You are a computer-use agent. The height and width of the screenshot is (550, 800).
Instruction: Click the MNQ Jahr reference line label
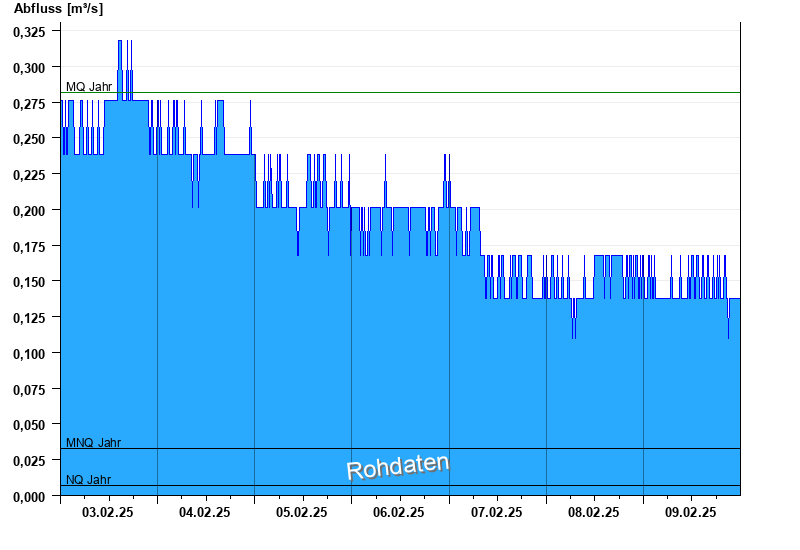point(93,442)
